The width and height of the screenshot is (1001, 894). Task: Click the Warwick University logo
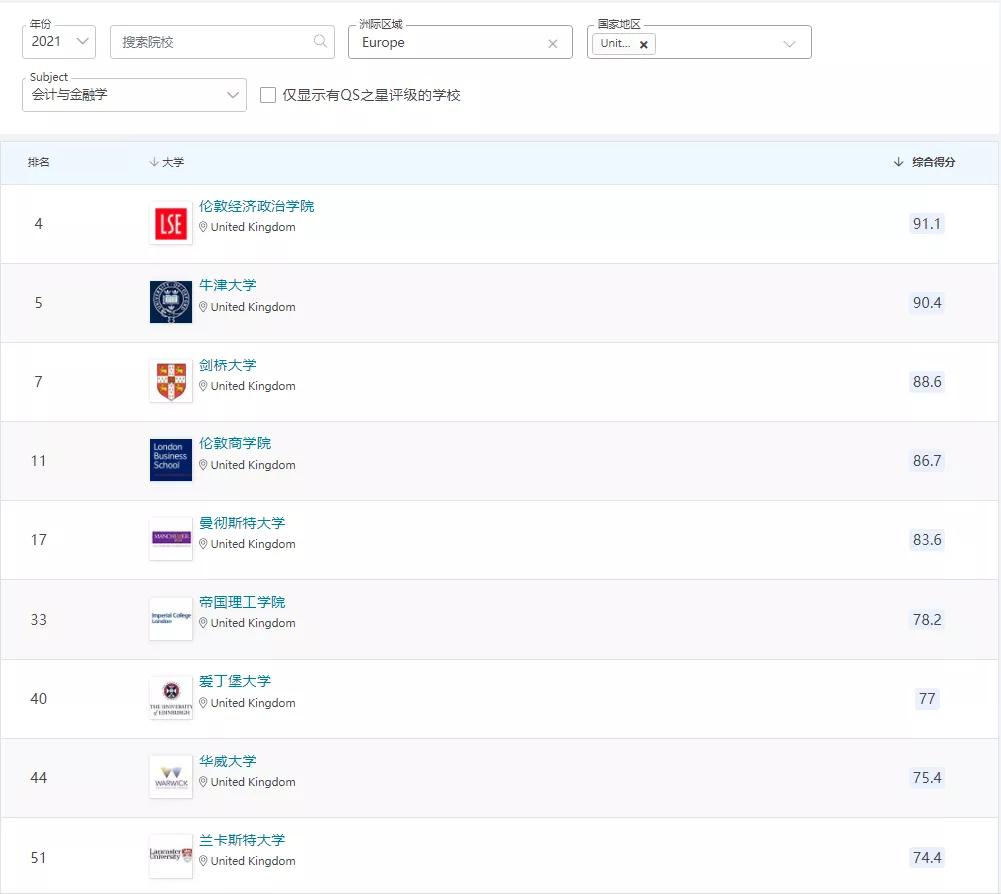click(x=170, y=777)
